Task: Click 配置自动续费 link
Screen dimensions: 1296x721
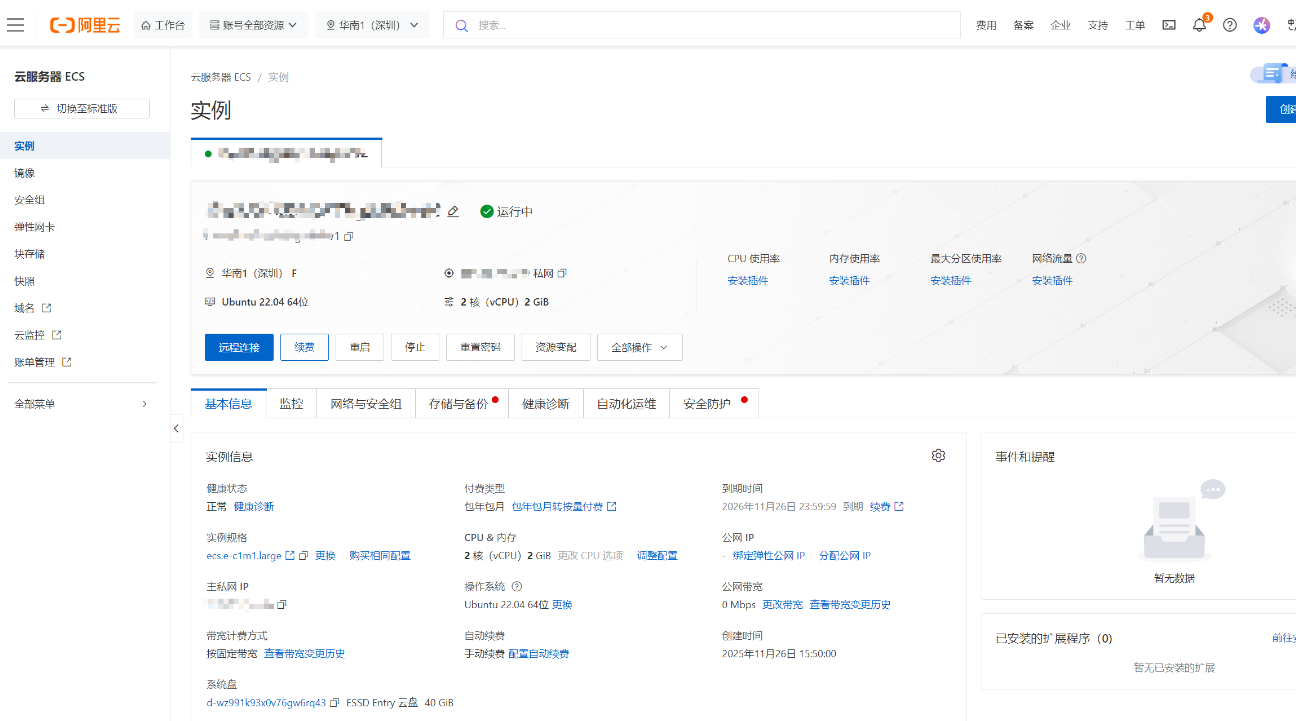Action: pyautogui.click(x=539, y=654)
